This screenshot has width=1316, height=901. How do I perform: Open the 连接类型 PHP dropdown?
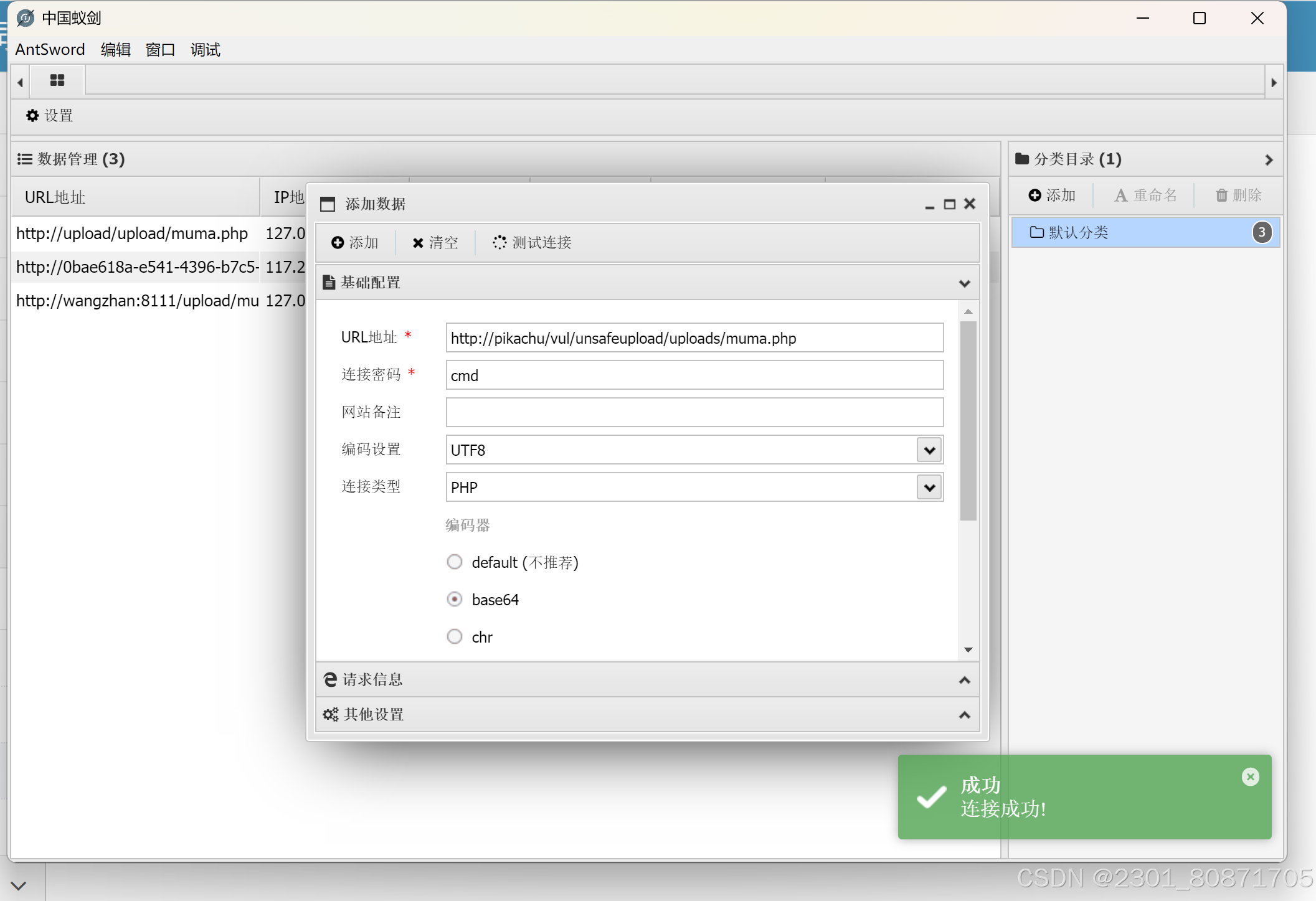point(929,488)
